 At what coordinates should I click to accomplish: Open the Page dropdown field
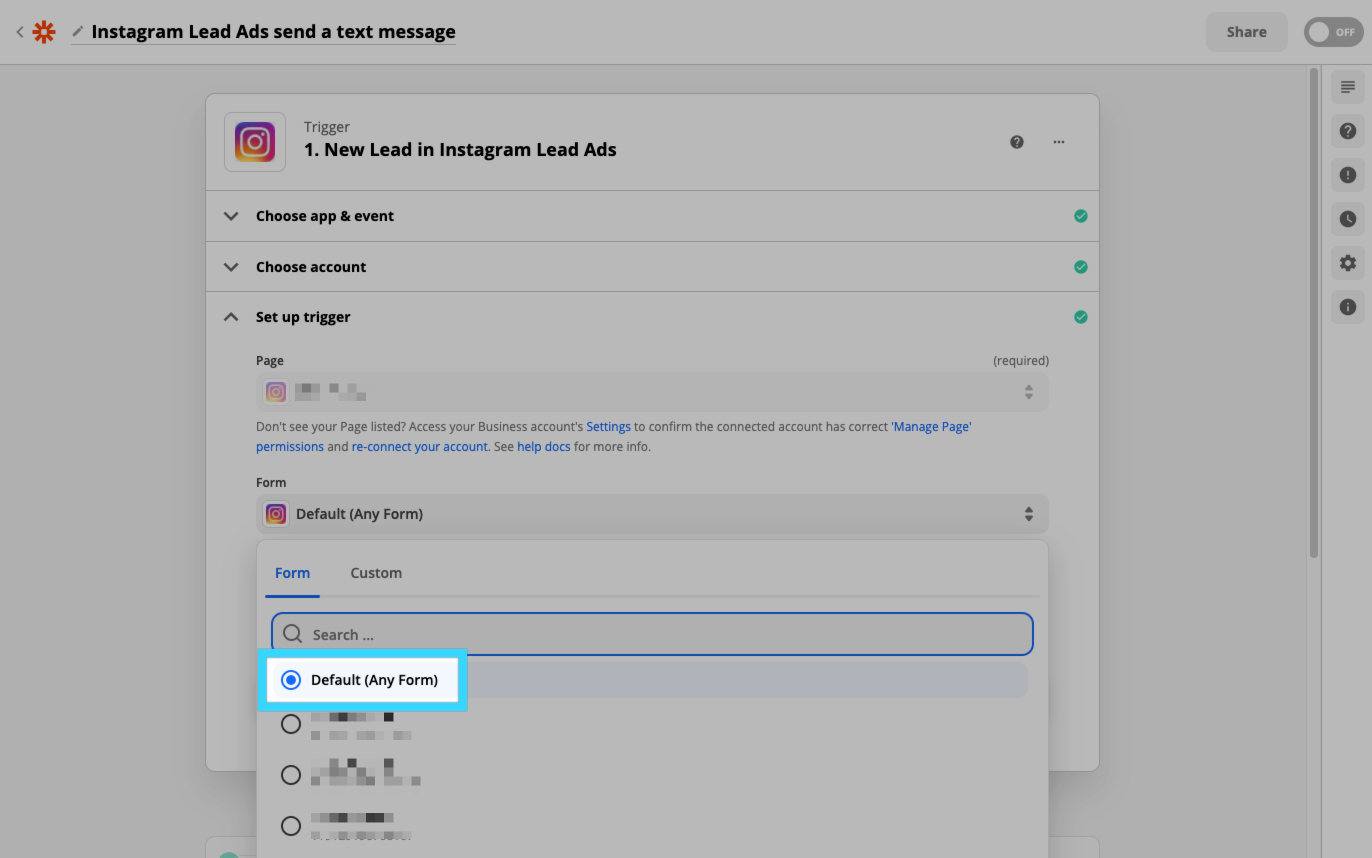pos(652,392)
